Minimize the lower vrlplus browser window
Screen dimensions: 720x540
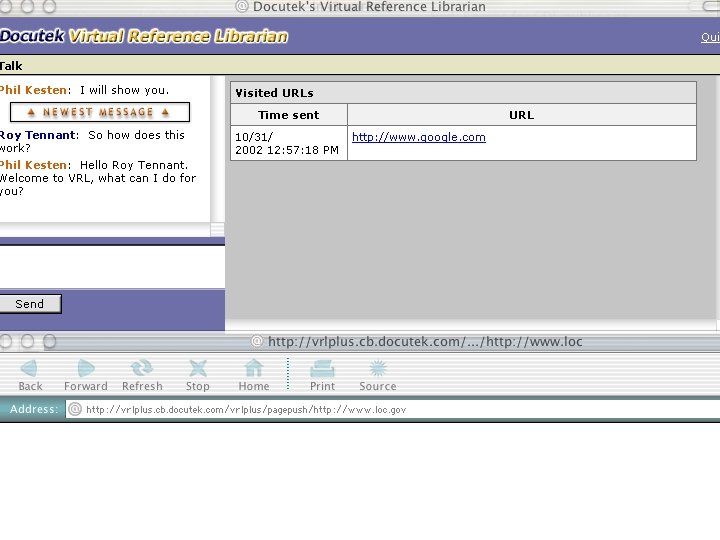pyautogui.click(x=28, y=341)
